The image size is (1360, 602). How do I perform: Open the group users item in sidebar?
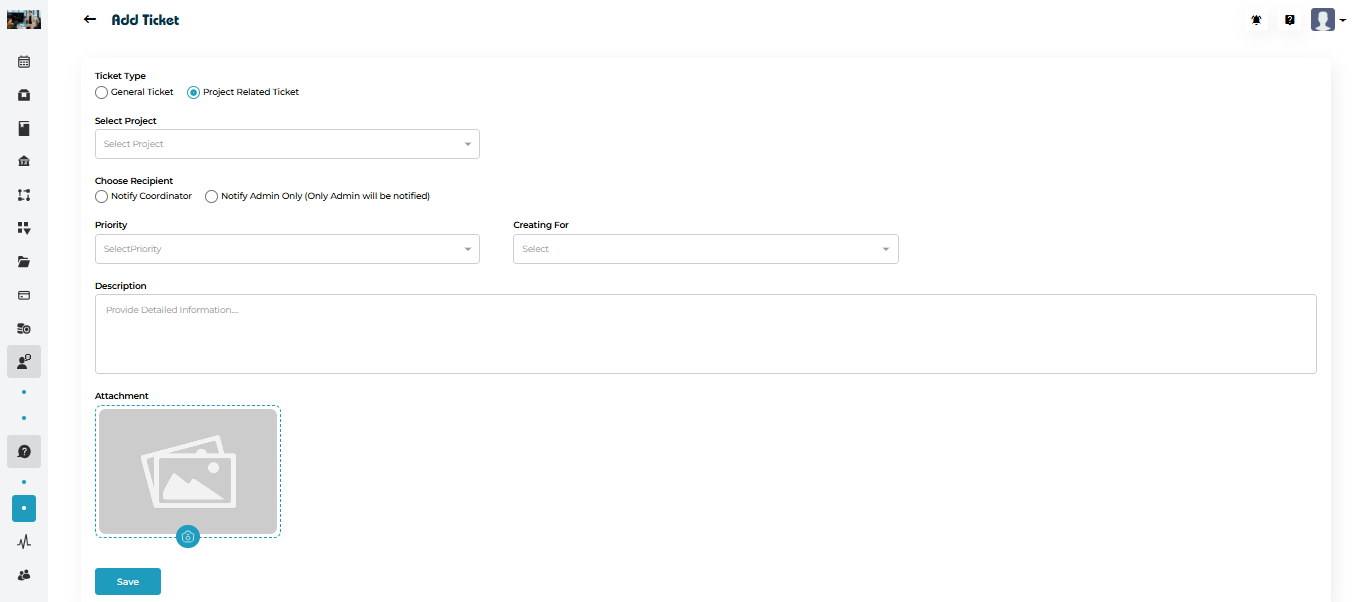click(x=24, y=575)
